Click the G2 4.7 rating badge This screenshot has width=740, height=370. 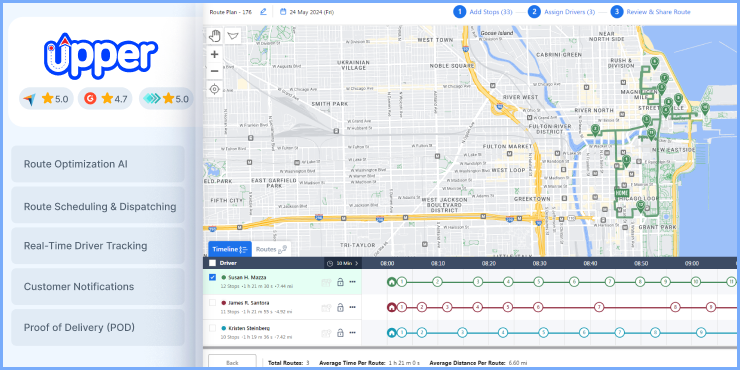tap(105, 99)
